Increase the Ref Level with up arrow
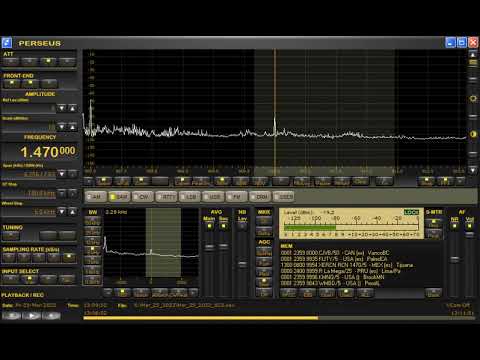The height and width of the screenshot is (360, 480). [72, 108]
